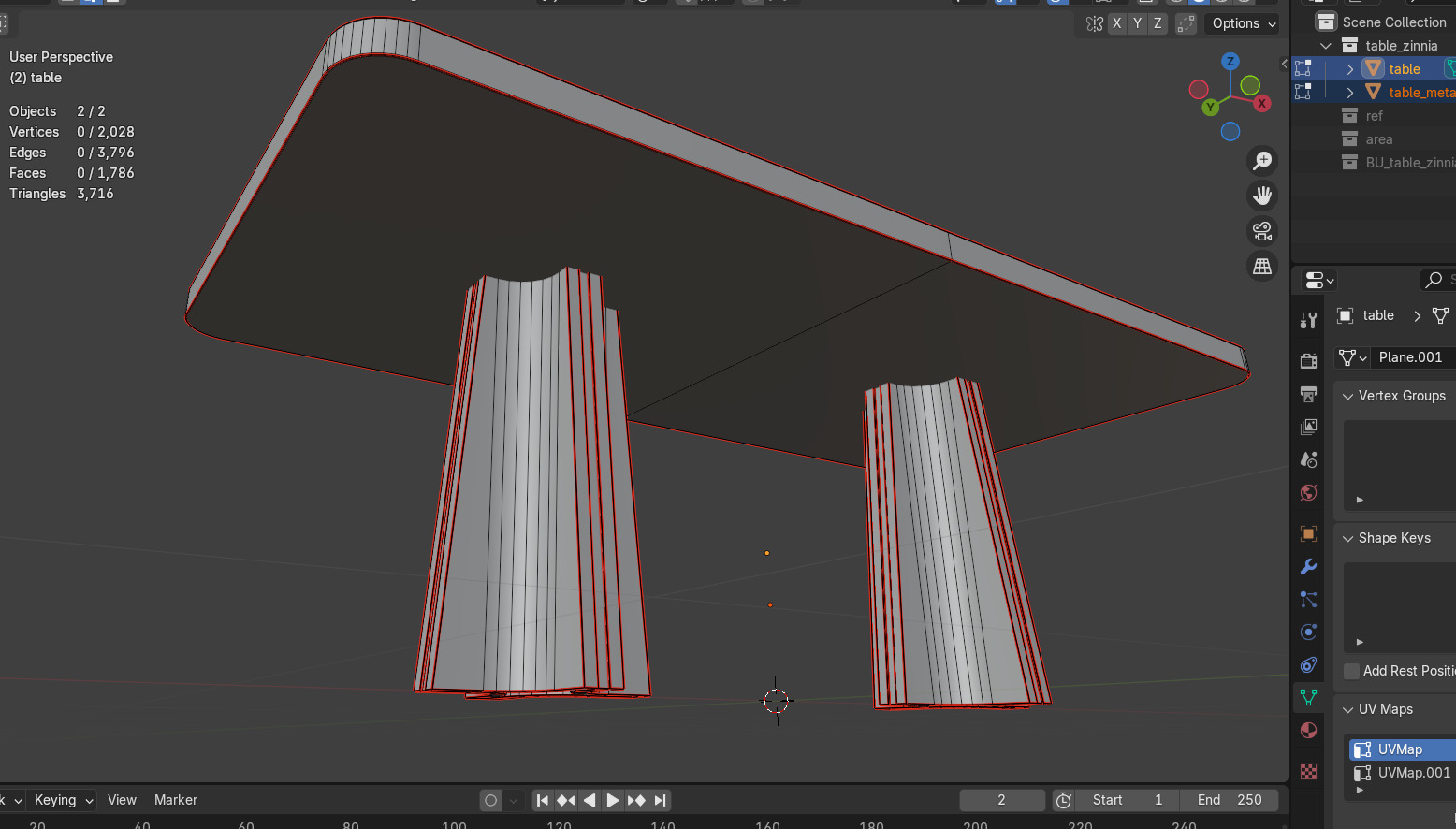Screen dimensions: 1456x829
Task: Click the Scene Collection icon
Action: pyautogui.click(x=1326, y=22)
